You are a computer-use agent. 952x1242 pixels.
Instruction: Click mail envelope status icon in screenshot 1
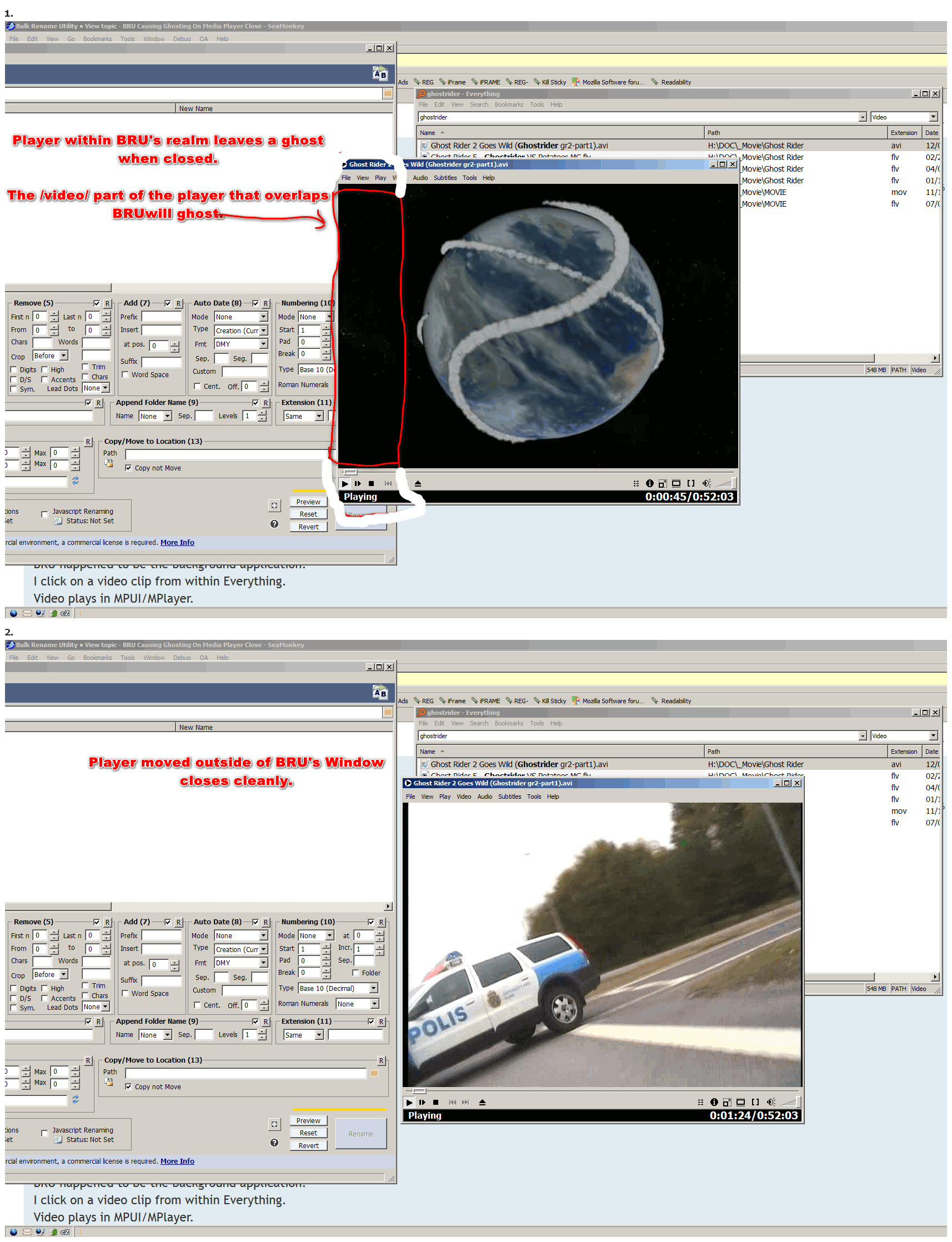(27, 613)
